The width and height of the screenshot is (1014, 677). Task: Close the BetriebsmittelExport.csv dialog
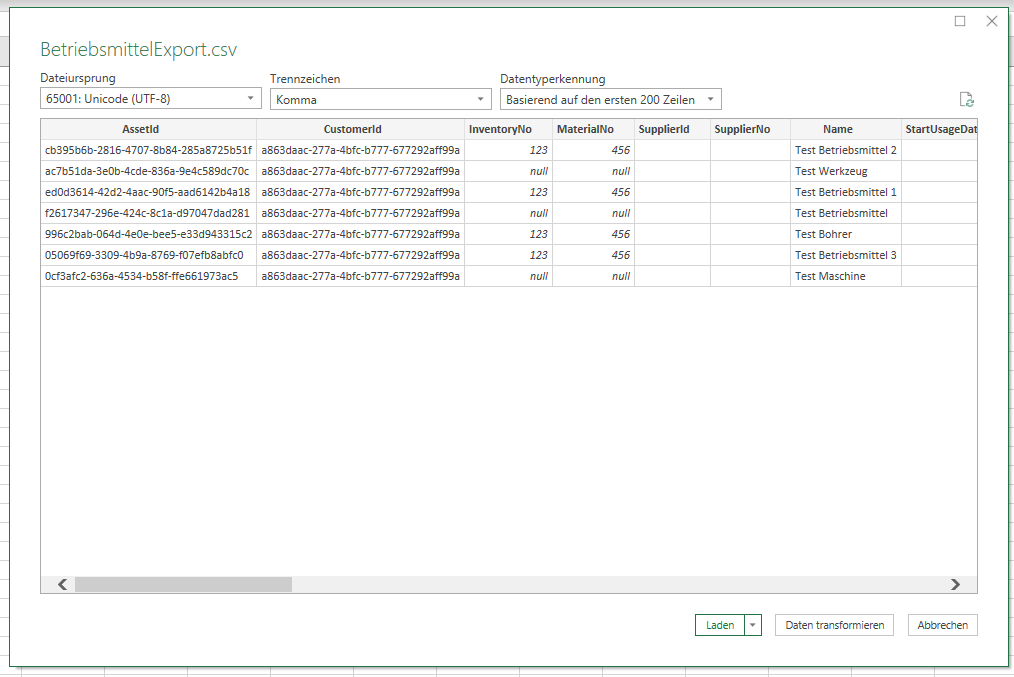pos(991,21)
